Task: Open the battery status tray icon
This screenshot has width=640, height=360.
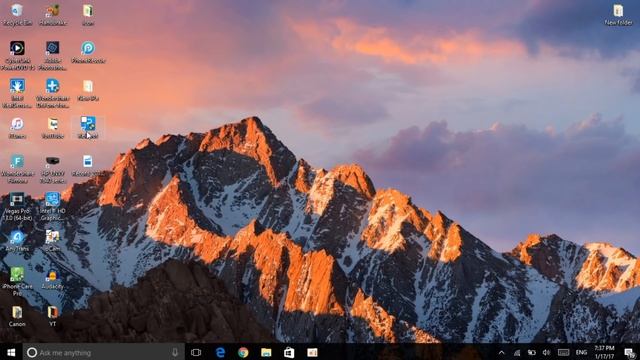Action: [531, 352]
